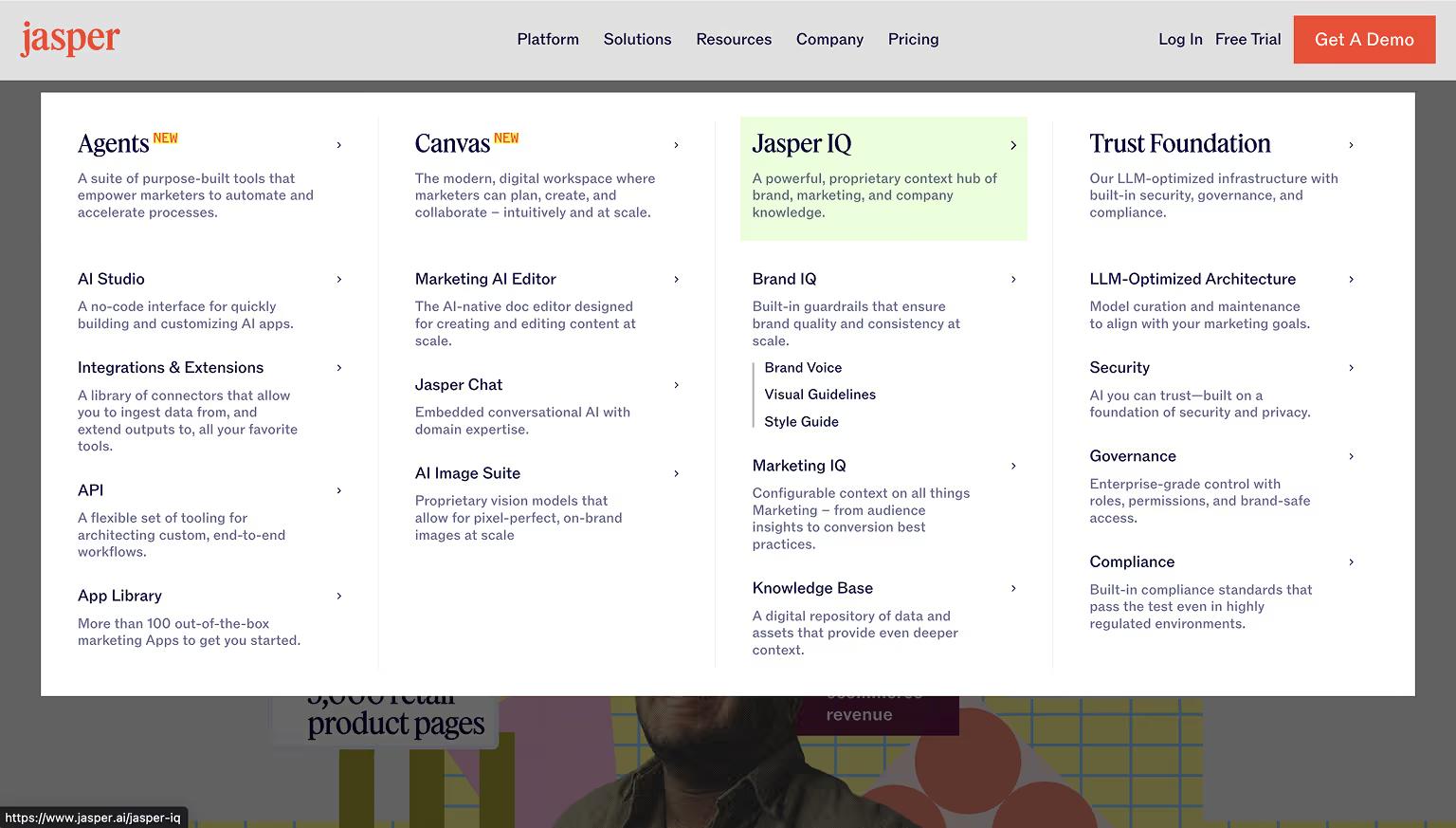Click the arrow beside Security
The image size is (1456, 828).
point(1351,368)
